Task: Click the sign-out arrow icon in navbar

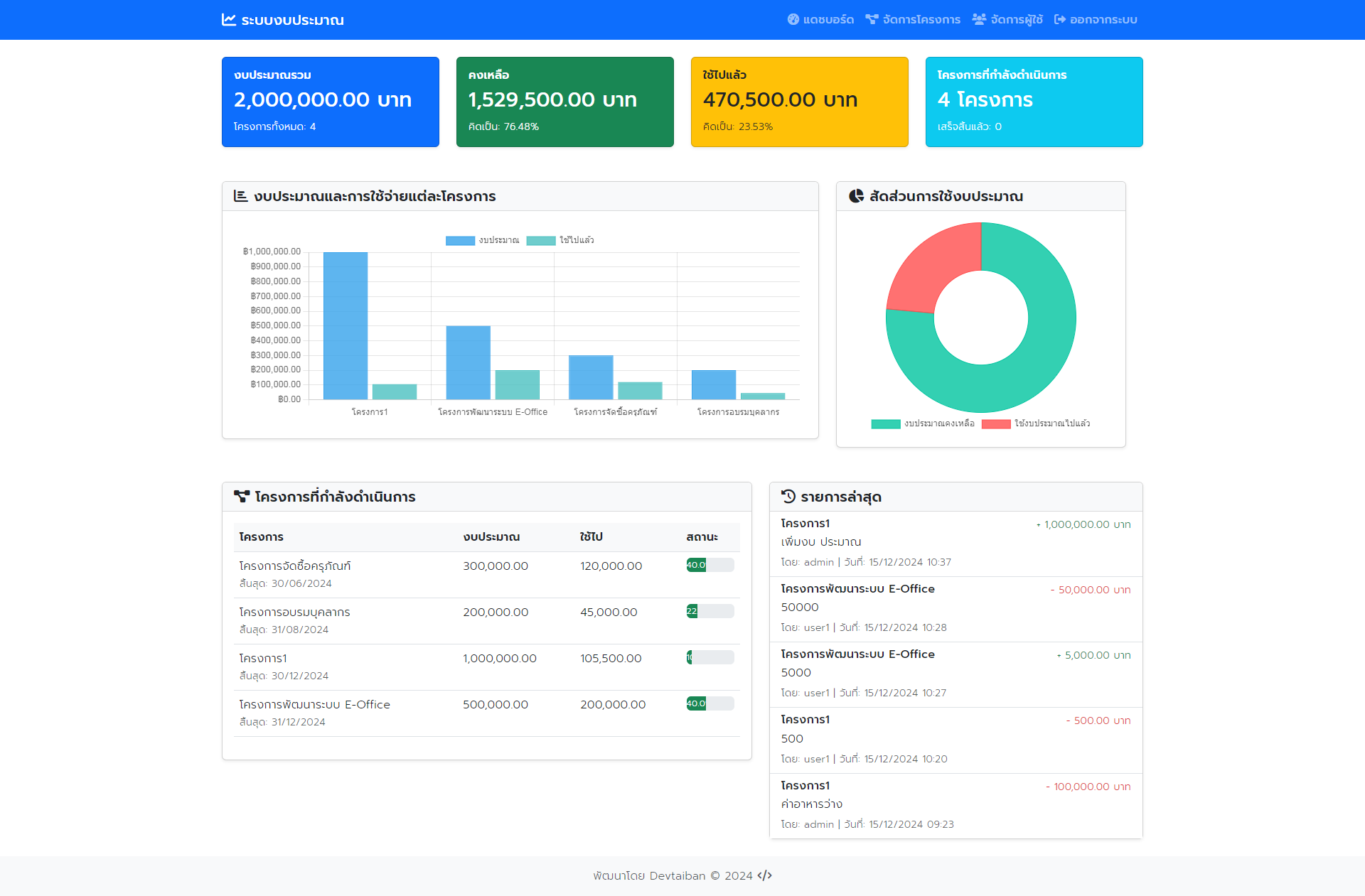Action: [1059, 20]
